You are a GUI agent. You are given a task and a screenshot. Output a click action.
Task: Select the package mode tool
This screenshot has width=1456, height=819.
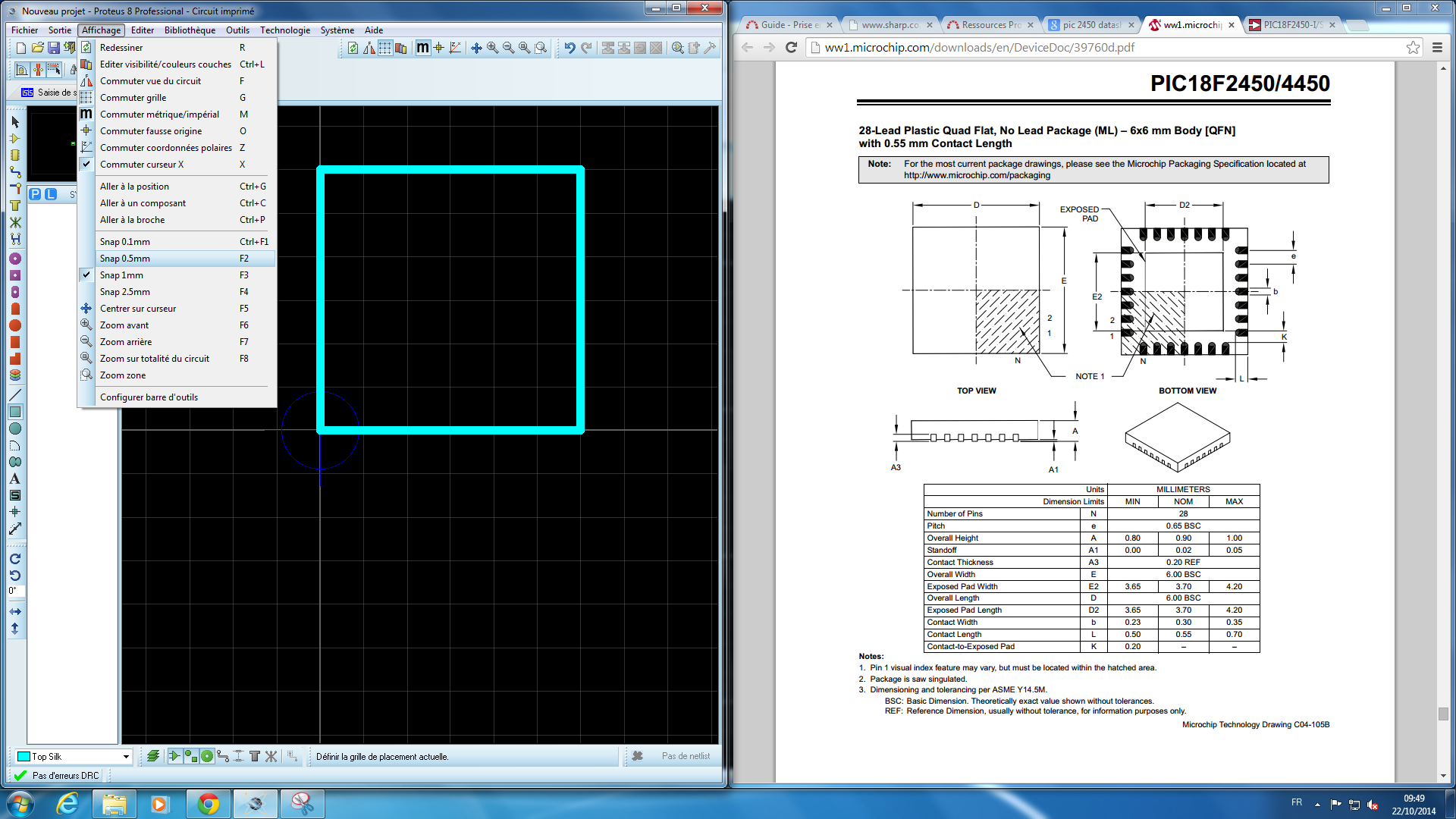15,155
